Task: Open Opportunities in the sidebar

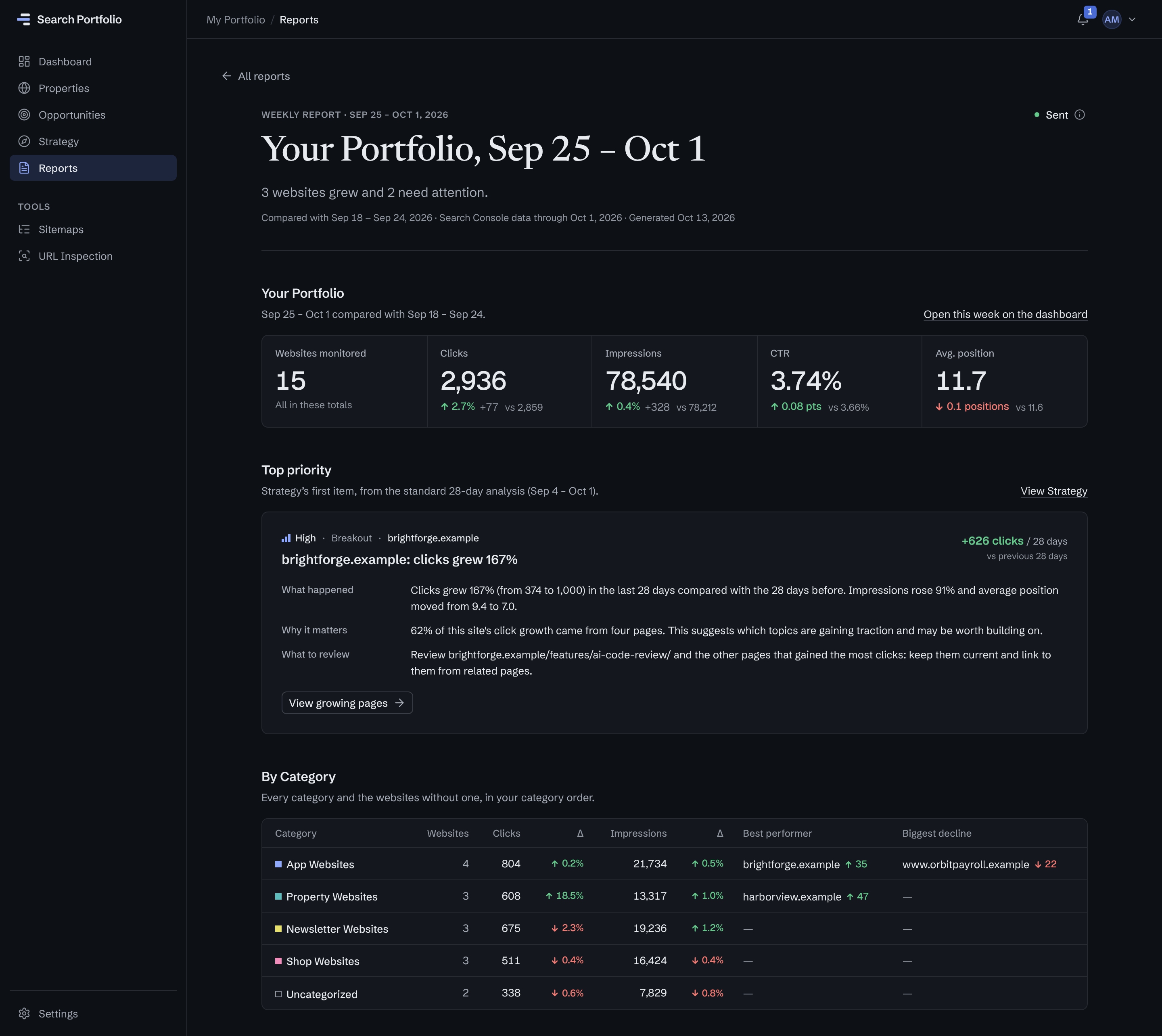Action: pos(93,115)
